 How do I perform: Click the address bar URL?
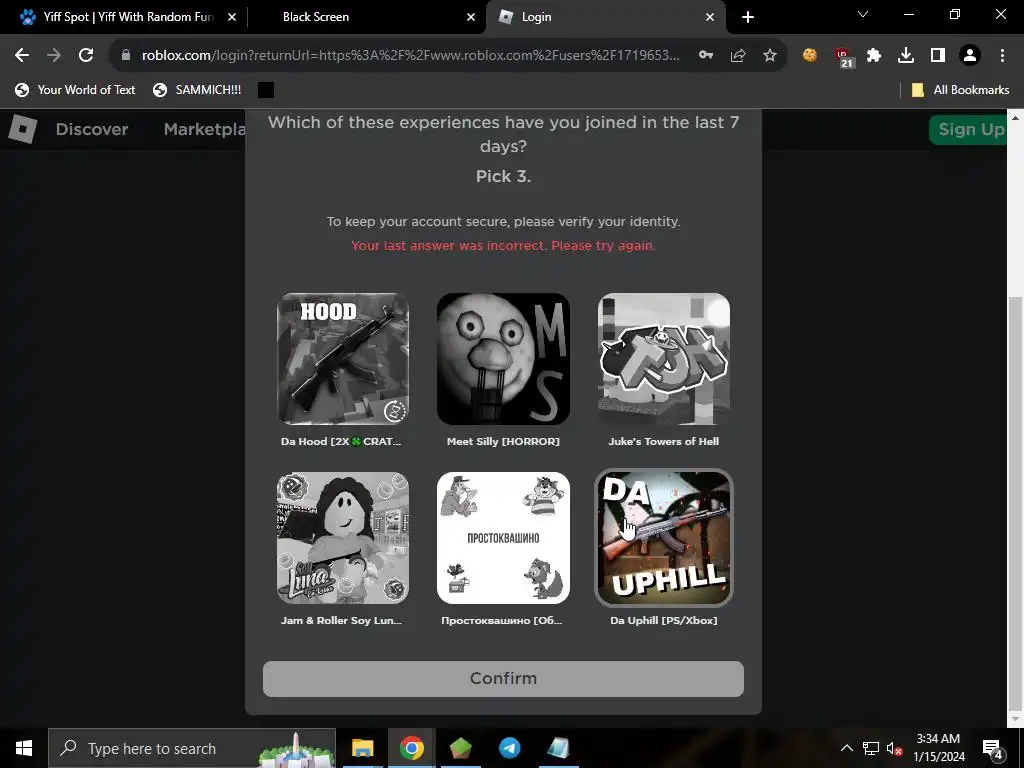coord(411,56)
